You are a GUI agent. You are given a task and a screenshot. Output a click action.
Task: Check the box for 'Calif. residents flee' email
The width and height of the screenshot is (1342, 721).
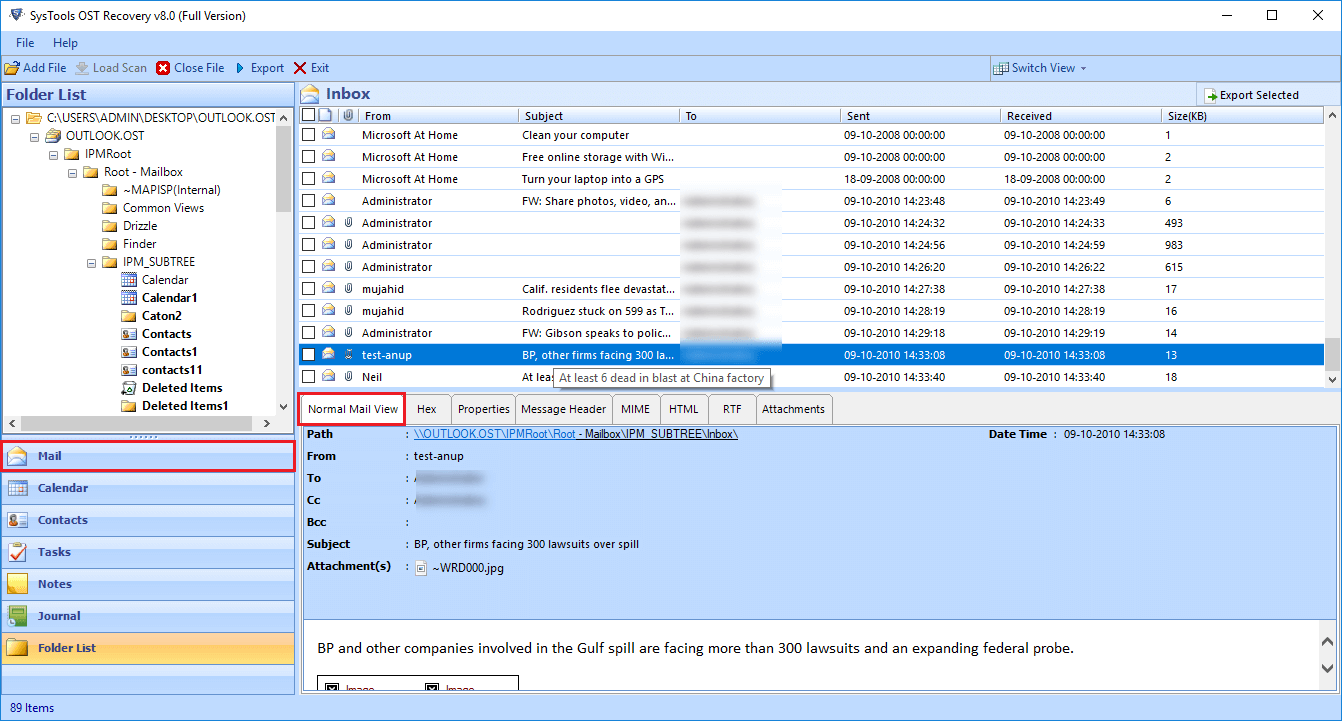[309, 289]
